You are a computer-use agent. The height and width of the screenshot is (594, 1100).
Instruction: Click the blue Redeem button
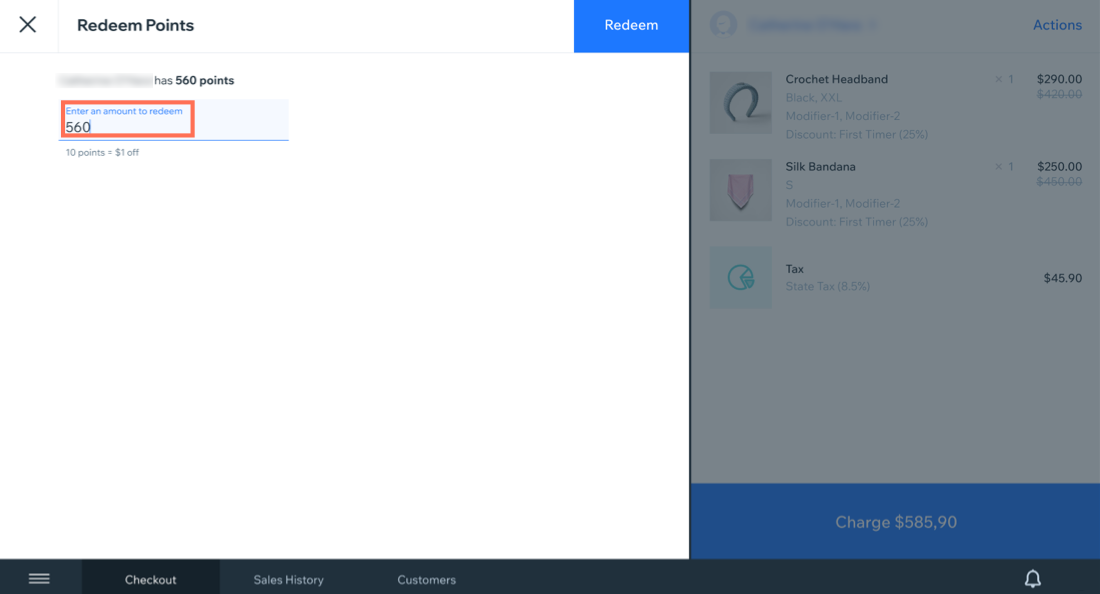(x=631, y=25)
